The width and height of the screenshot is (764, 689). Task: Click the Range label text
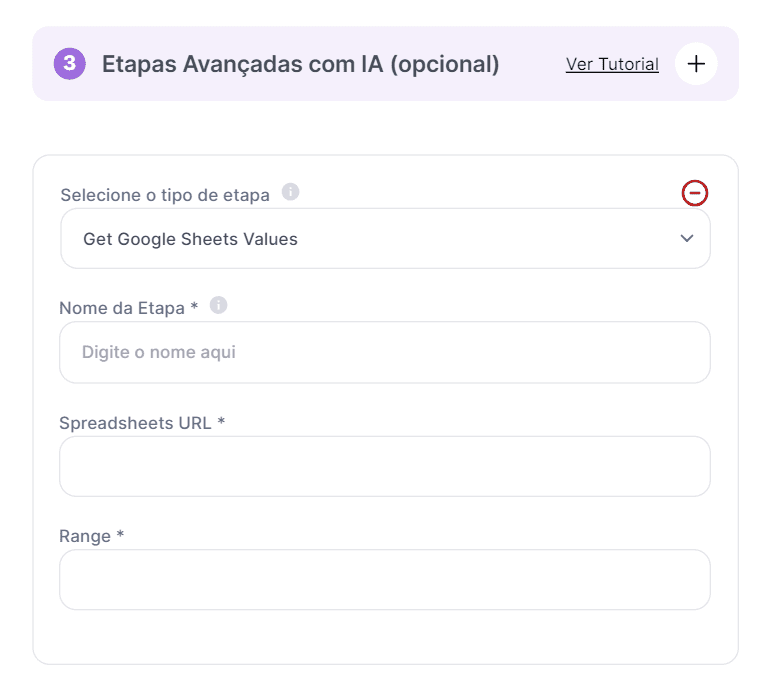85,537
